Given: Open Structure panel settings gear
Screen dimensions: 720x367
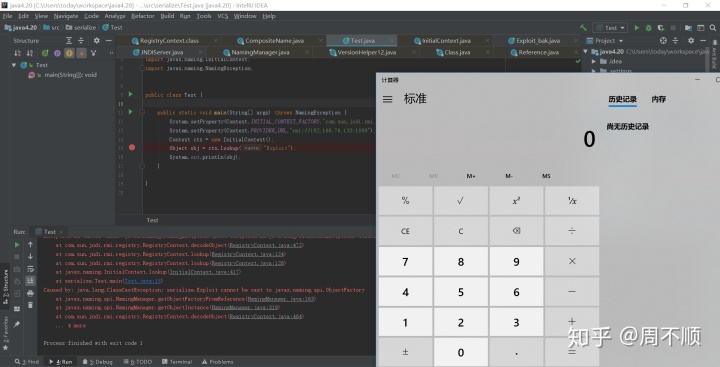Looking at the screenshot, I should tap(96, 40).
